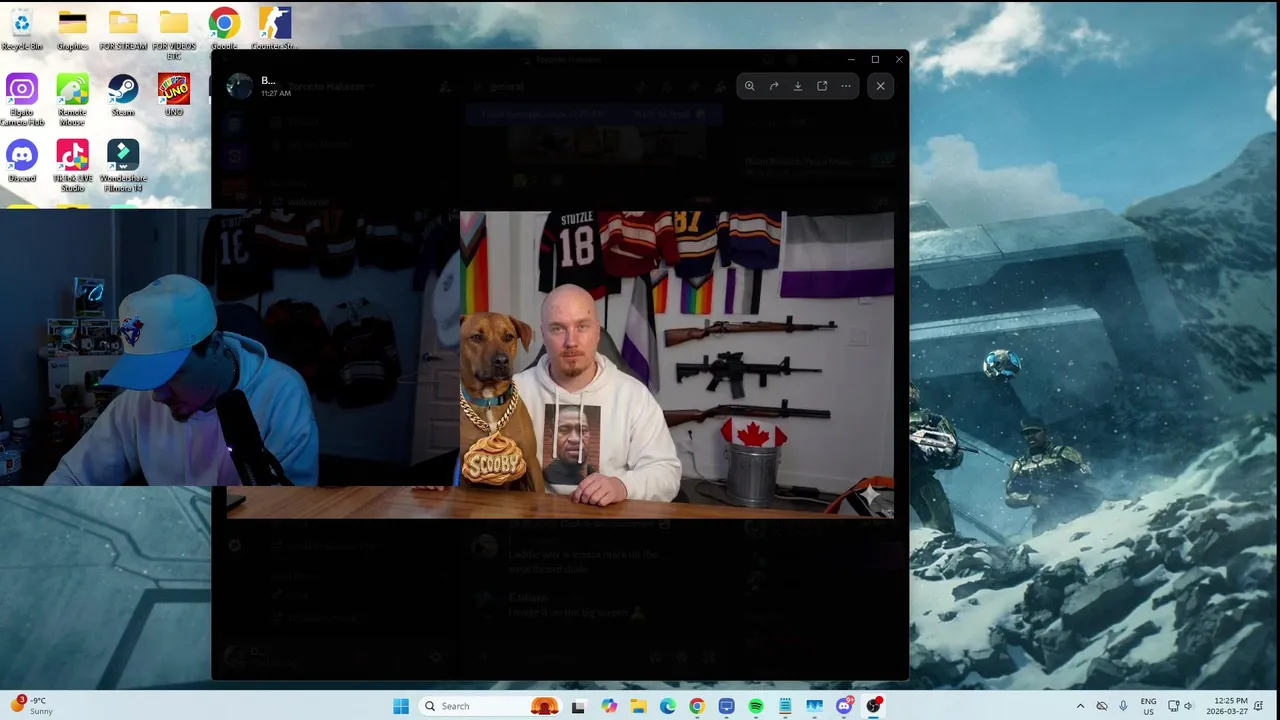Click the poster's avatar in viewer

click(239, 86)
